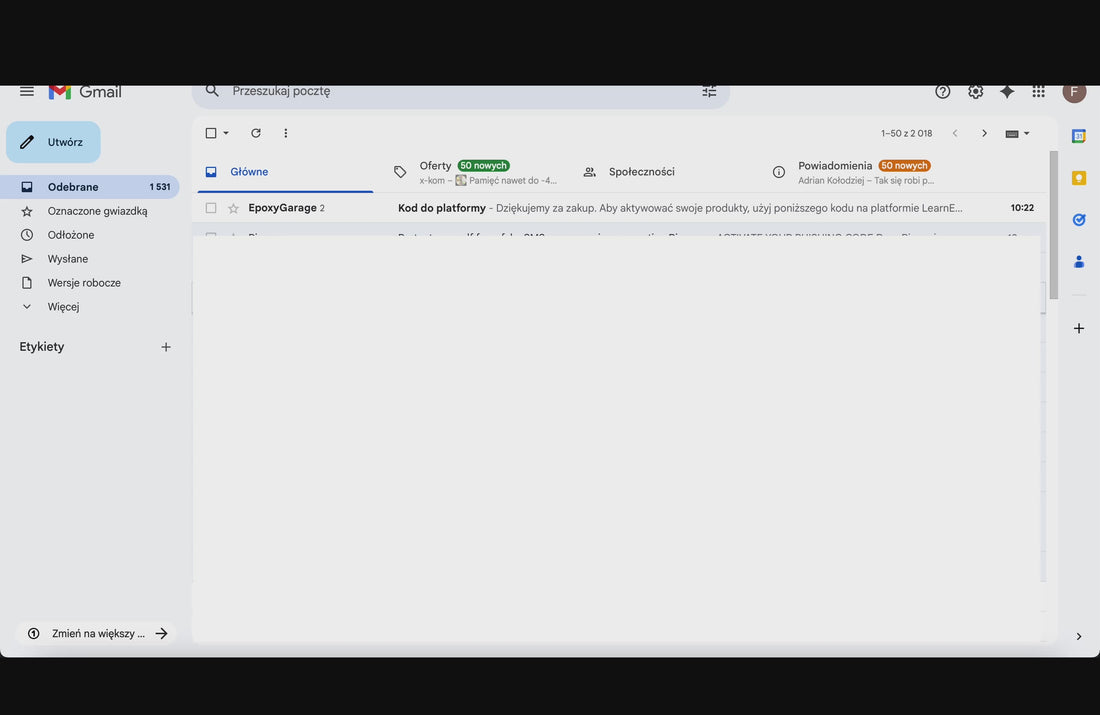Image resolution: width=1100 pixels, height=715 pixels.
Task: Open the main menu hamburger icon
Action: tap(27, 91)
